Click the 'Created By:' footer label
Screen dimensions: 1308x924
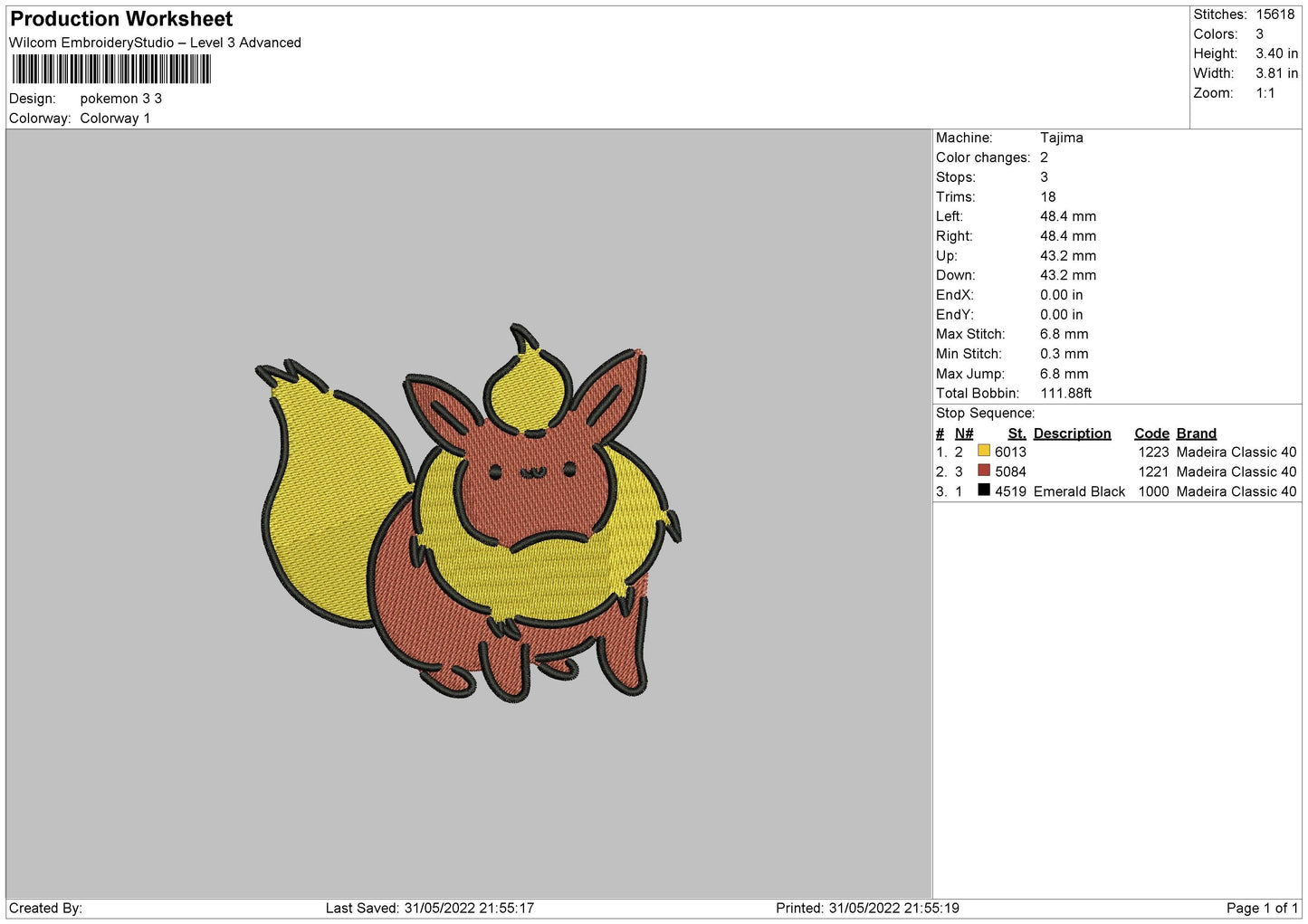click(45, 908)
